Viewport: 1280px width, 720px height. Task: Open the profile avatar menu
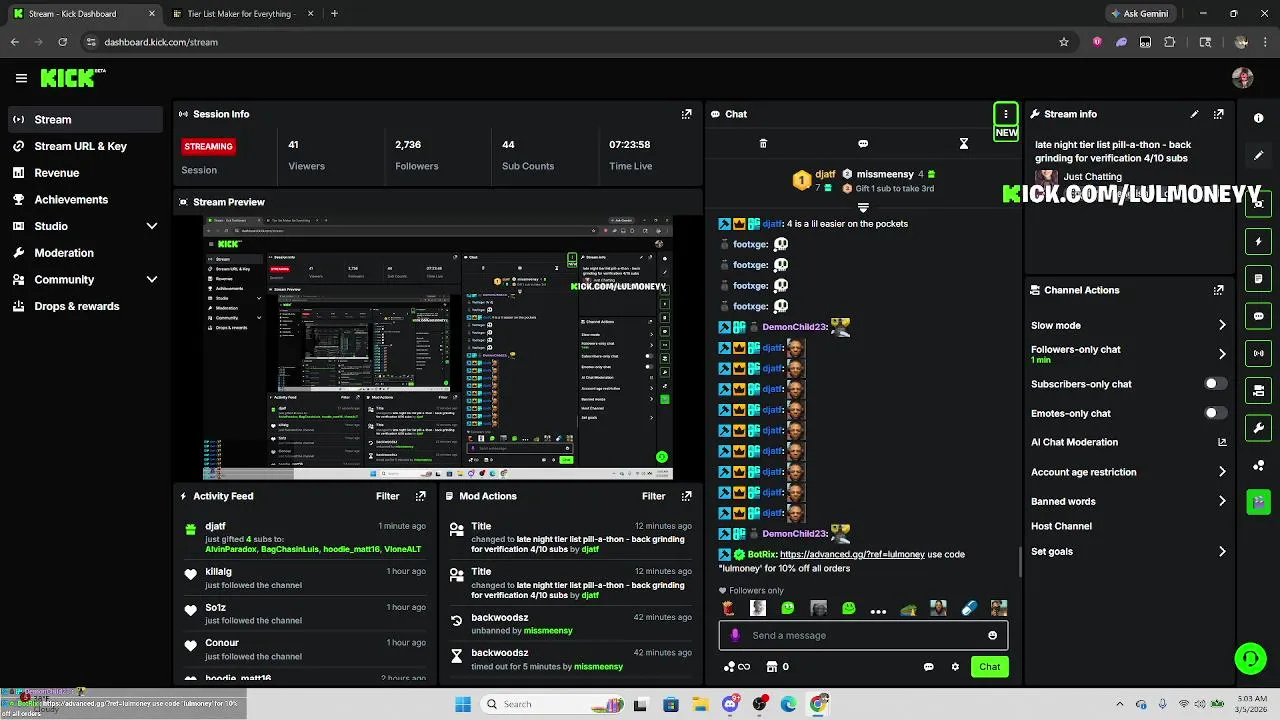click(x=1243, y=78)
